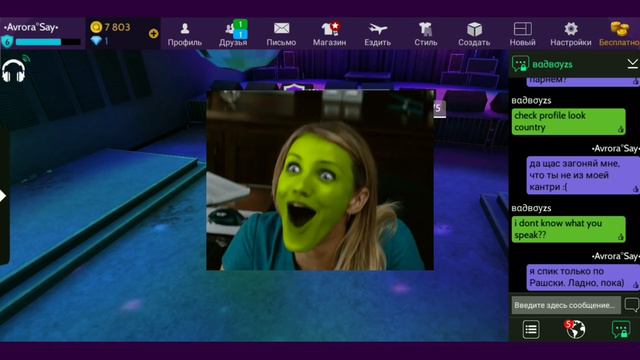Click the blue diamond currency icon
Image resolution: width=640 pixels, height=360 pixels.
tap(96, 41)
